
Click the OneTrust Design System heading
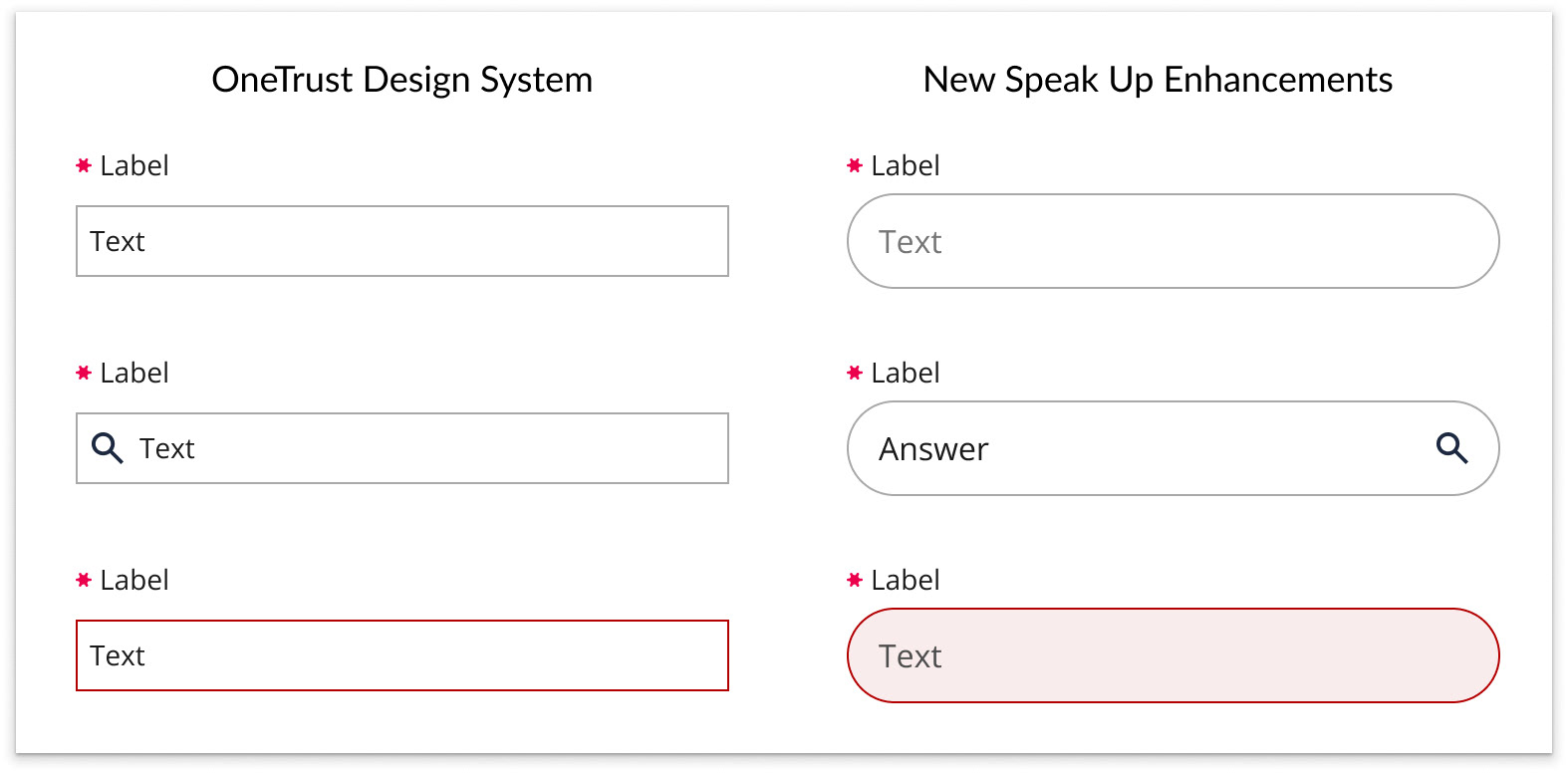click(401, 80)
